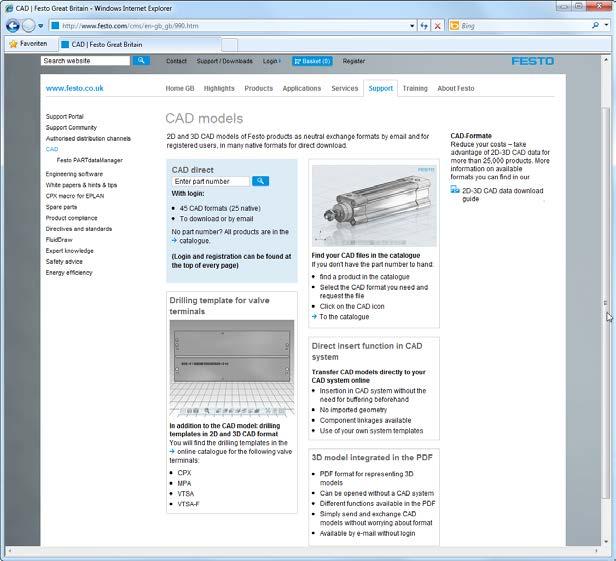The height and width of the screenshot is (561, 616).
Task: Click the Login link
Action: pos(271,61)
